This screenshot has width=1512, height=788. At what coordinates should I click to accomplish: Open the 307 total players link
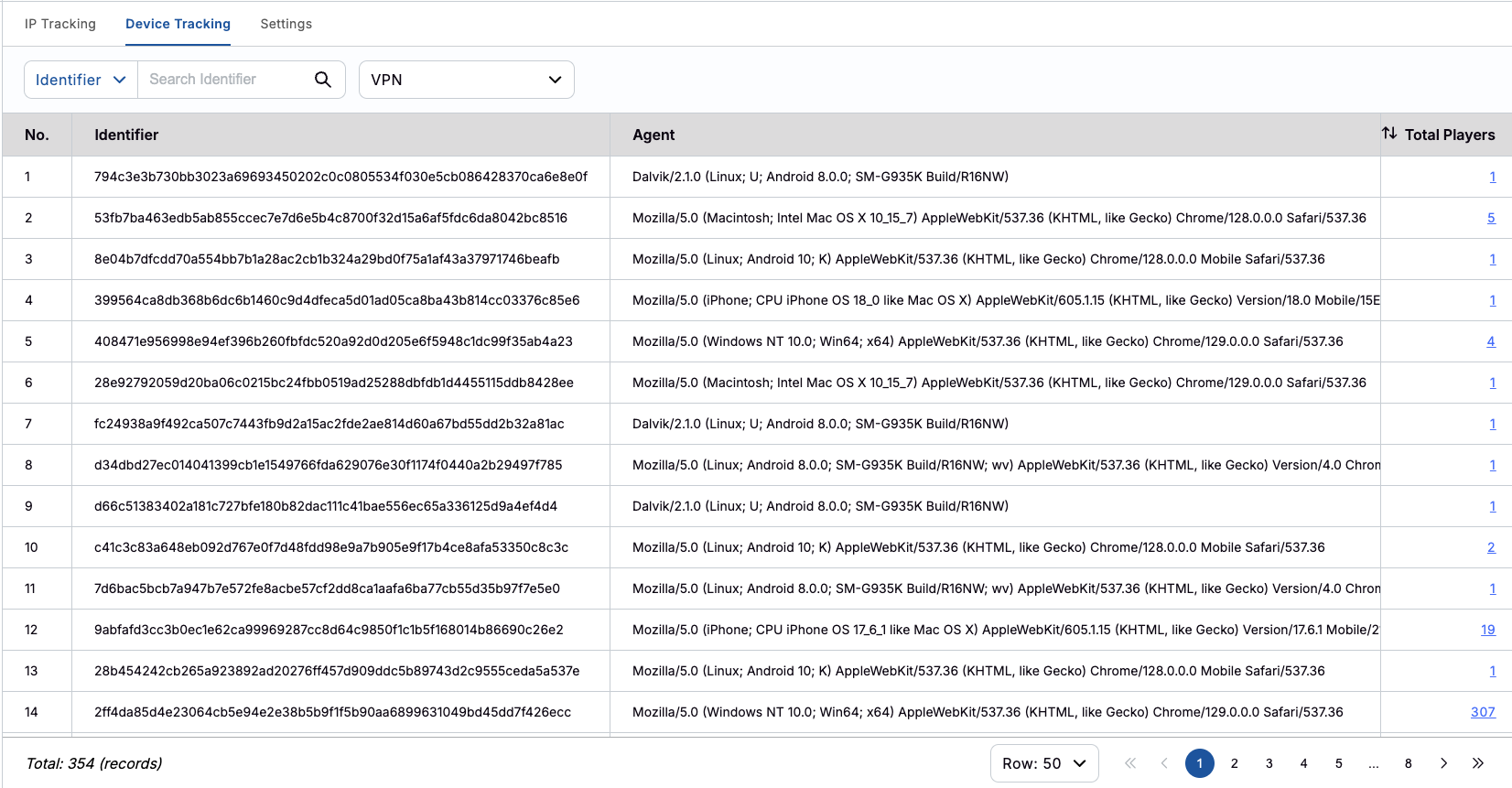coord(1482,712)
